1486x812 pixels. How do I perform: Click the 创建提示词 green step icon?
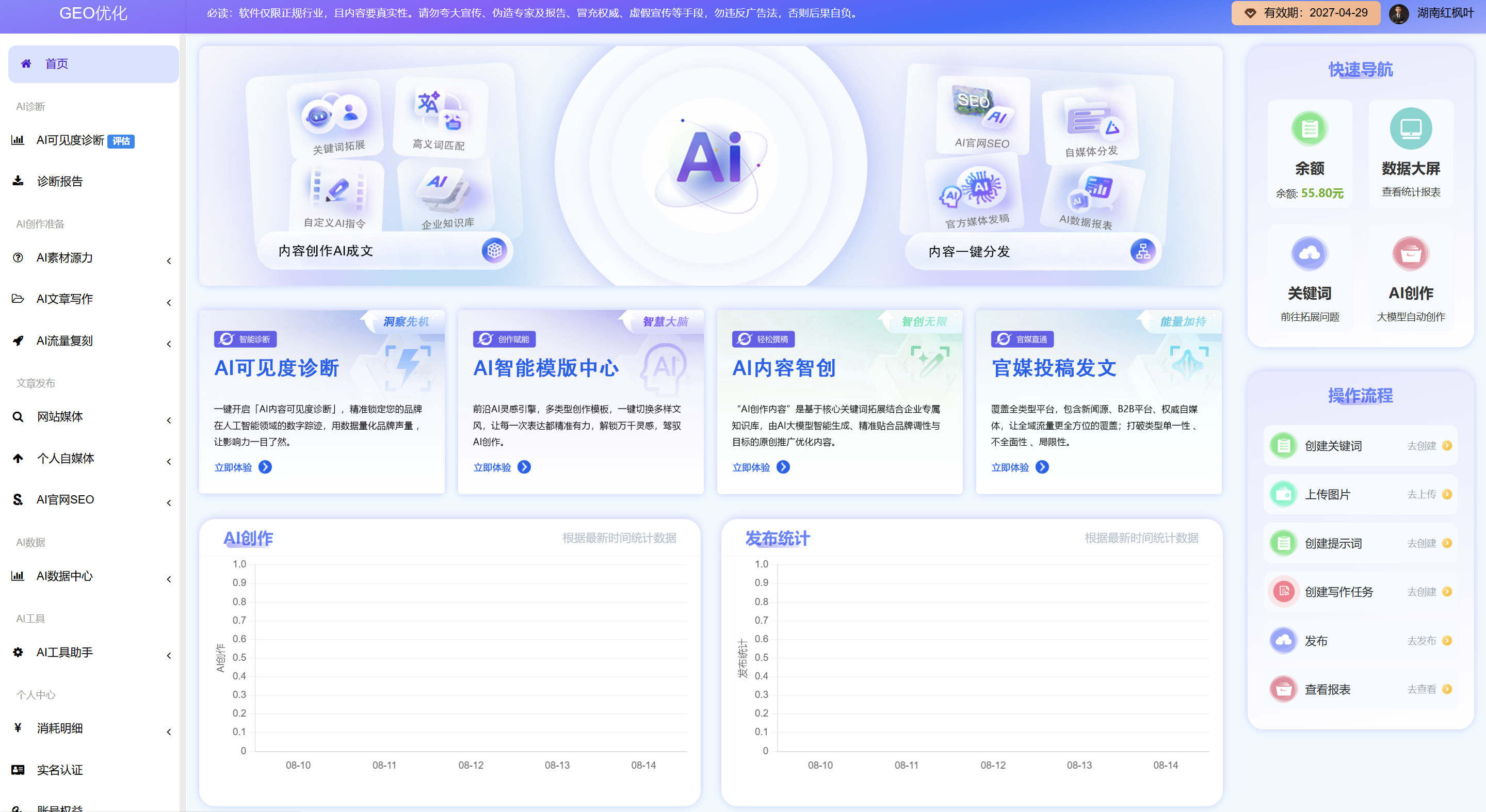(1284, 543)
